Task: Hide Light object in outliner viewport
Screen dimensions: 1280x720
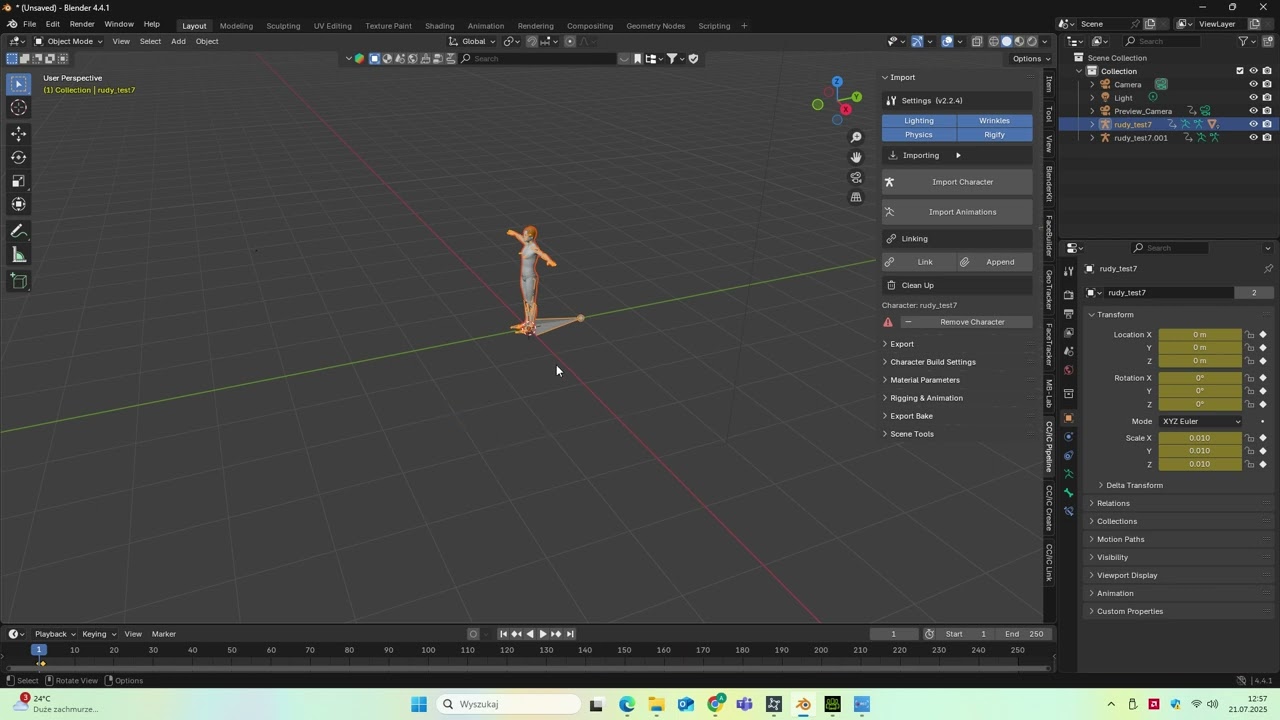Action: tap(1253, 98)
